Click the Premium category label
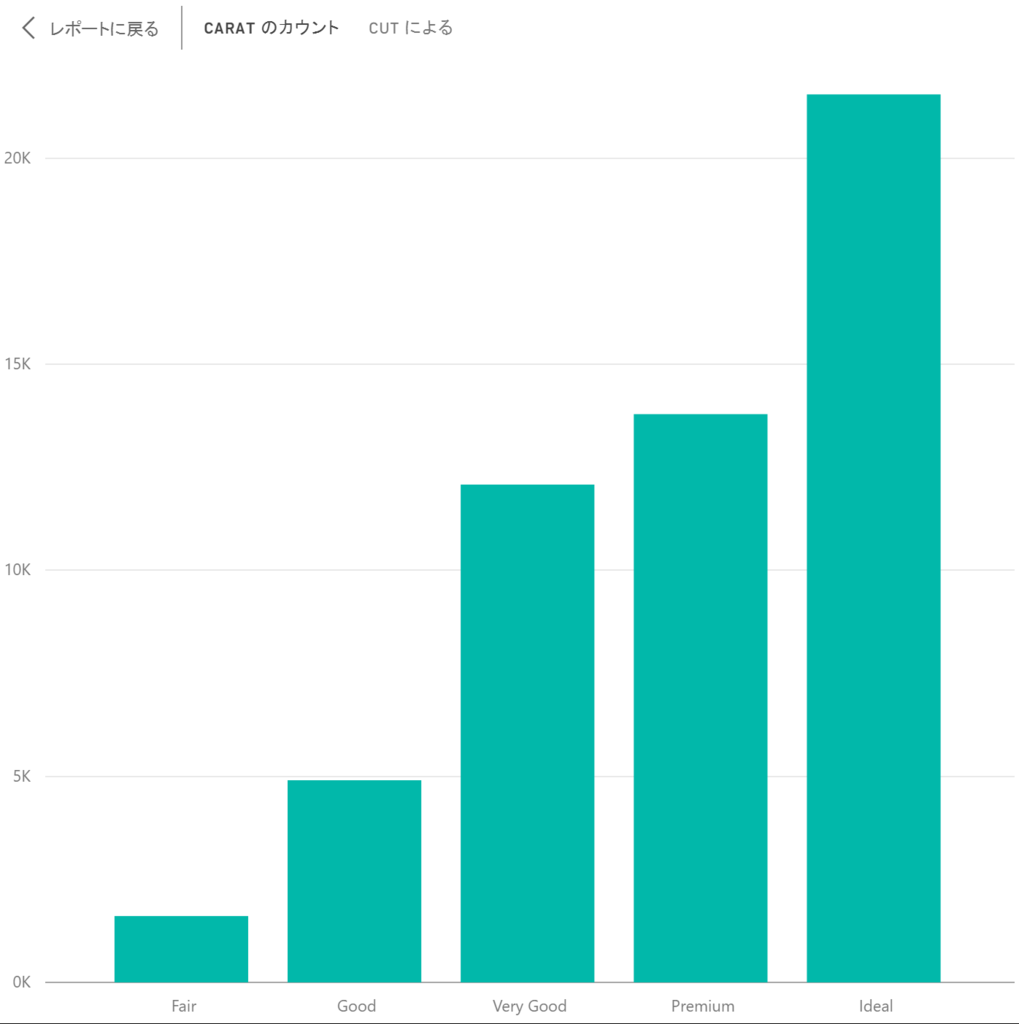Viewport: 1019px width, 1024px height. tap(703, 1006)
